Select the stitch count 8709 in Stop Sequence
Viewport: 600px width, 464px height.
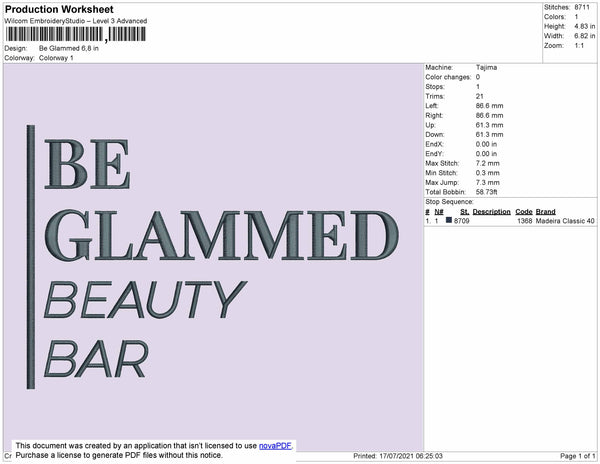click(461, 221)
